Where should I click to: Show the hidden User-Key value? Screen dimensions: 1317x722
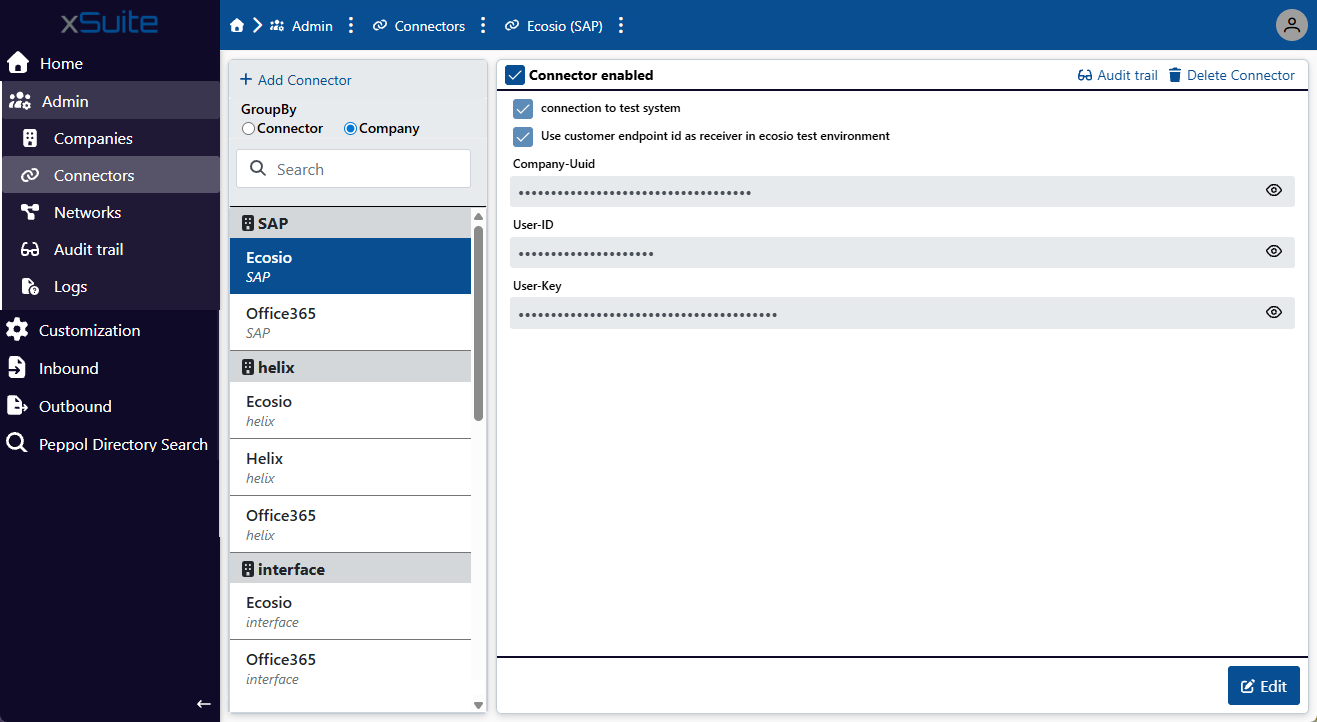click(x=1273, y=312)
